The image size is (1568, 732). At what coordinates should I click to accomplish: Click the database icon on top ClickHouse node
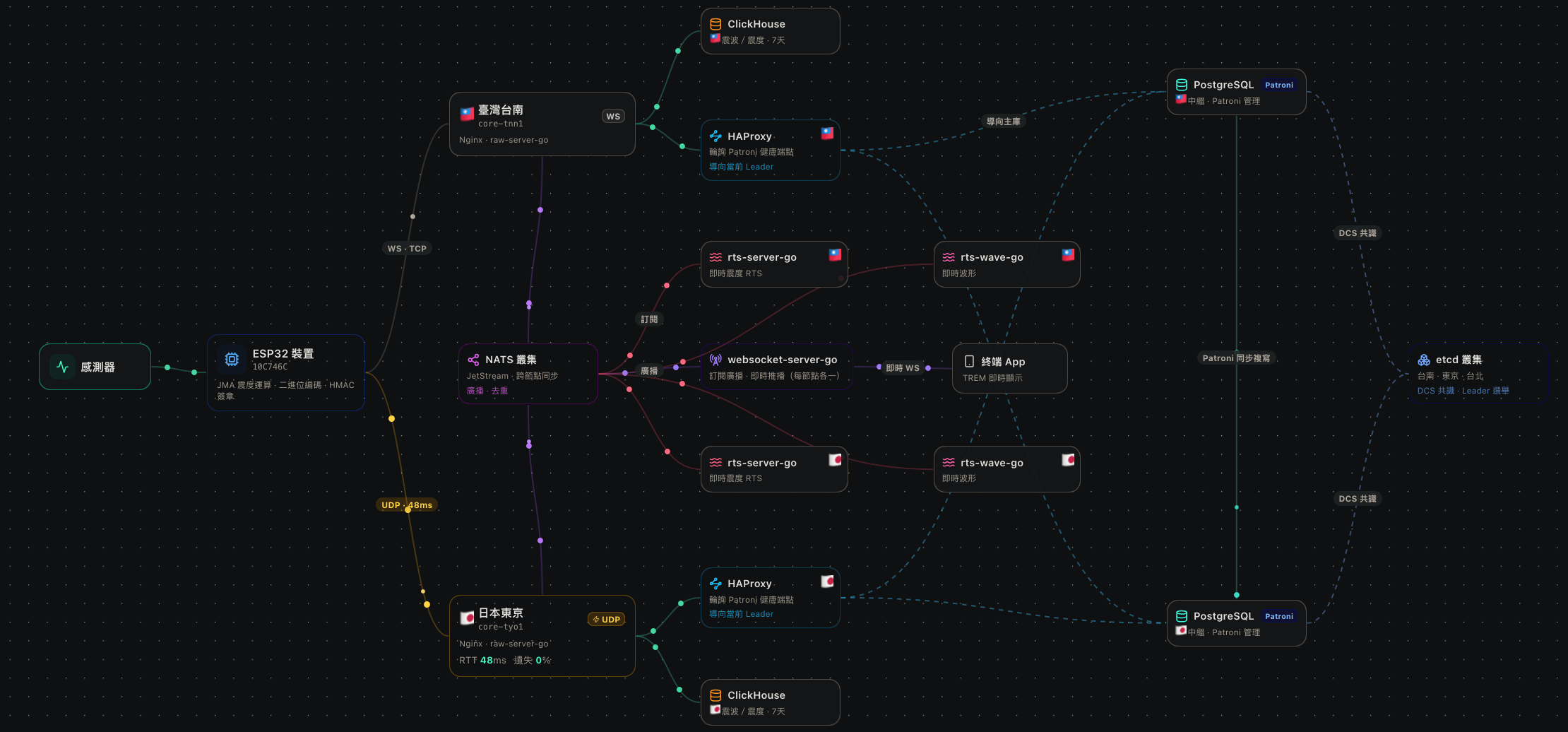[x=715, y=24]
